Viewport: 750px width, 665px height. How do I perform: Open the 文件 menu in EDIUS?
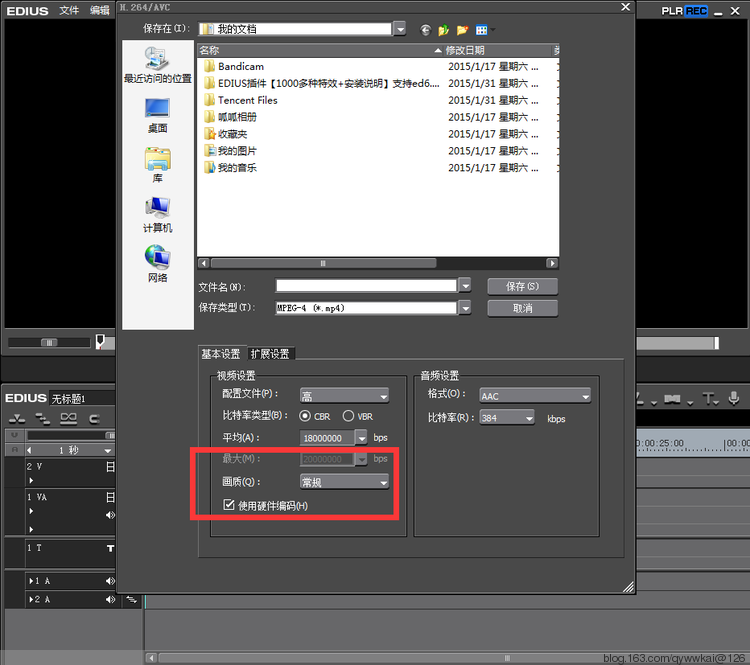[x=69, y=11]
